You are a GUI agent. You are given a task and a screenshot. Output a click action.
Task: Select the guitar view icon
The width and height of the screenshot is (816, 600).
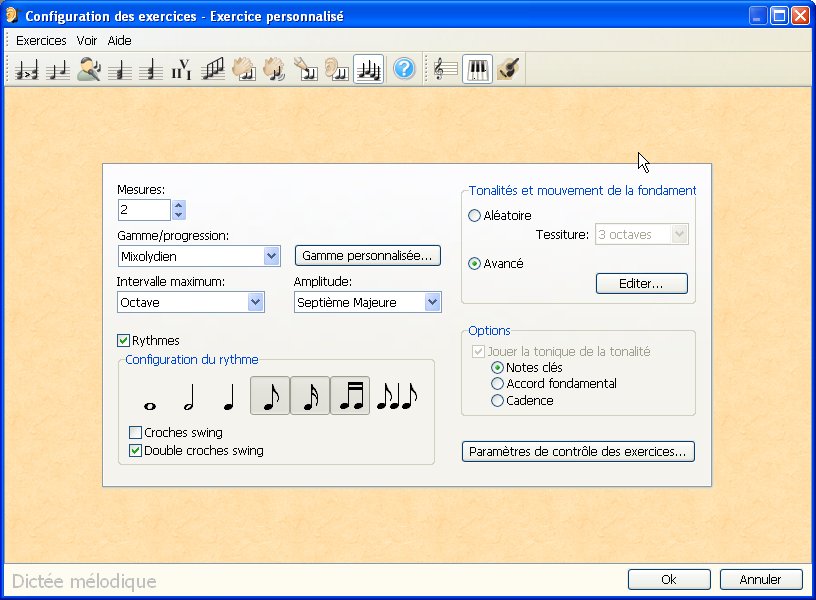coord(509,70)
